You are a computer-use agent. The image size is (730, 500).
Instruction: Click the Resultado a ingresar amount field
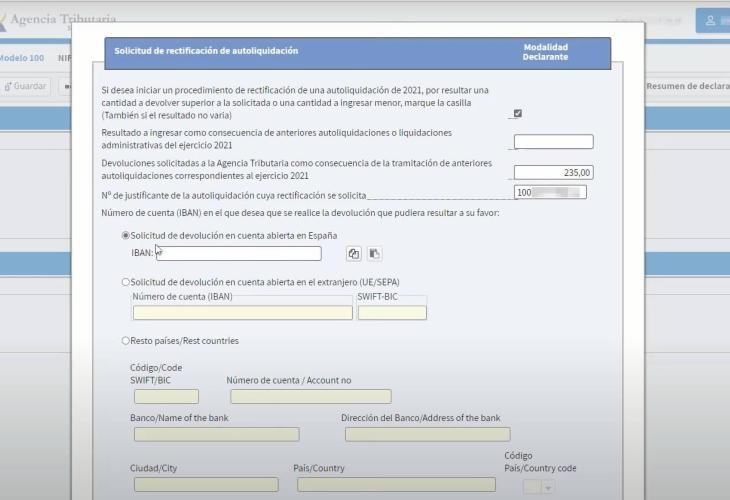pos(553,142)
